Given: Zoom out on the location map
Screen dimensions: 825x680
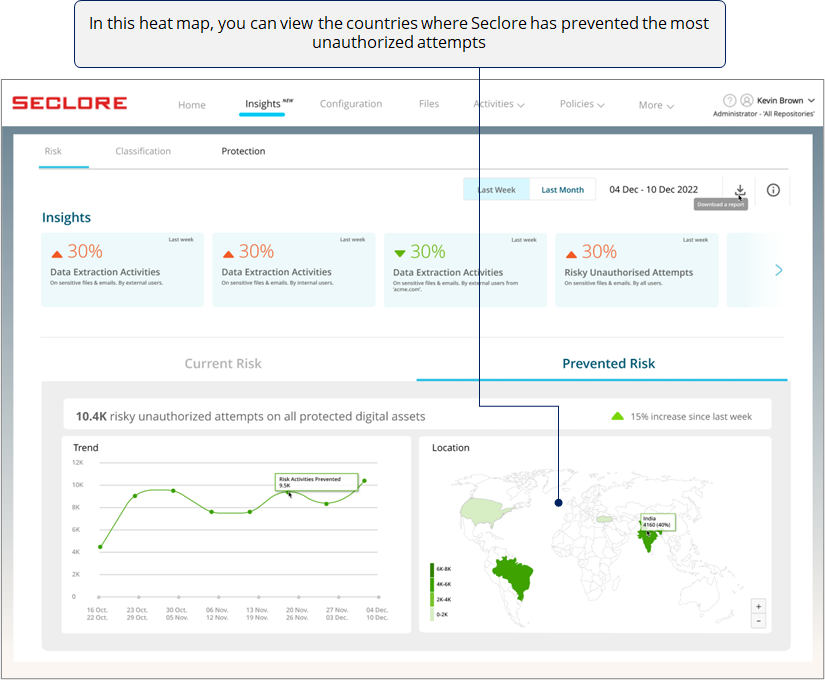Looking at the screenshot, I should [758, 621].
